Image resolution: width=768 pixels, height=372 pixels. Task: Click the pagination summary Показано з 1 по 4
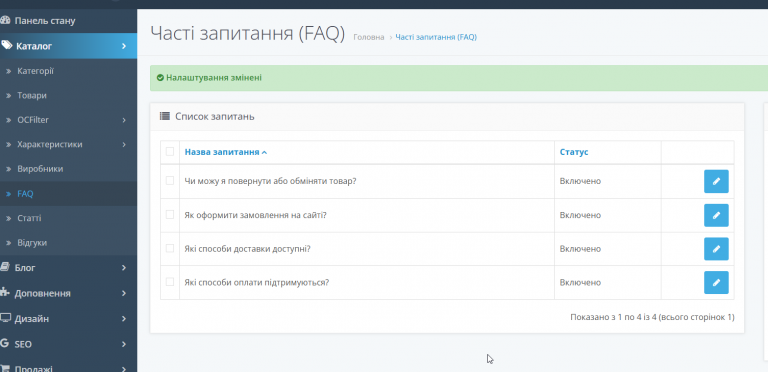[652, 317]
